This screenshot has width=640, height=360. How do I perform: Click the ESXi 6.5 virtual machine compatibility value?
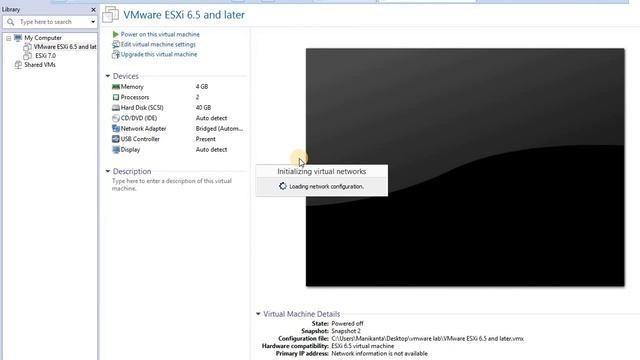(362, 346)
